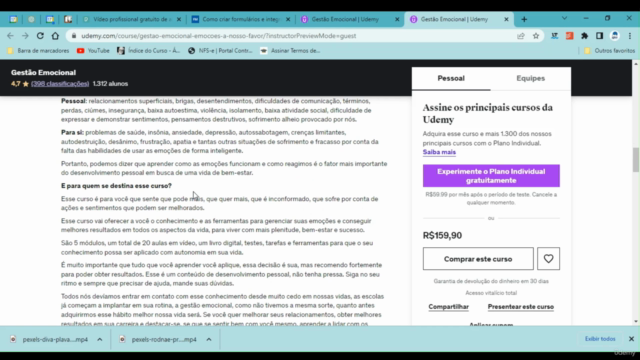The image size is (640, 360).
Task: Open the Chrome profile avatar
Action: 615,36
